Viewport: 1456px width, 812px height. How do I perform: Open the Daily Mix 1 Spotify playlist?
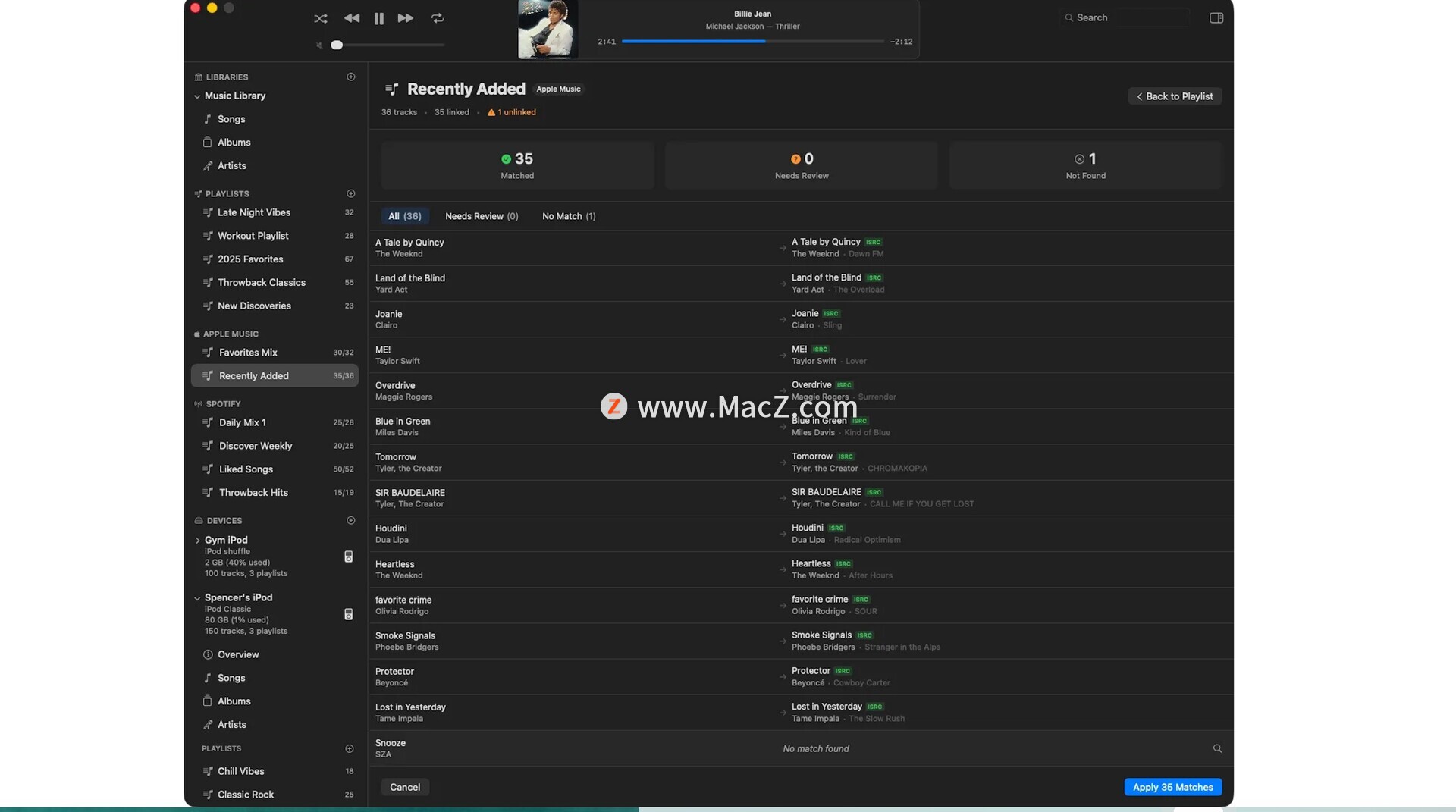pyautogui.click(x=275, y=423)
